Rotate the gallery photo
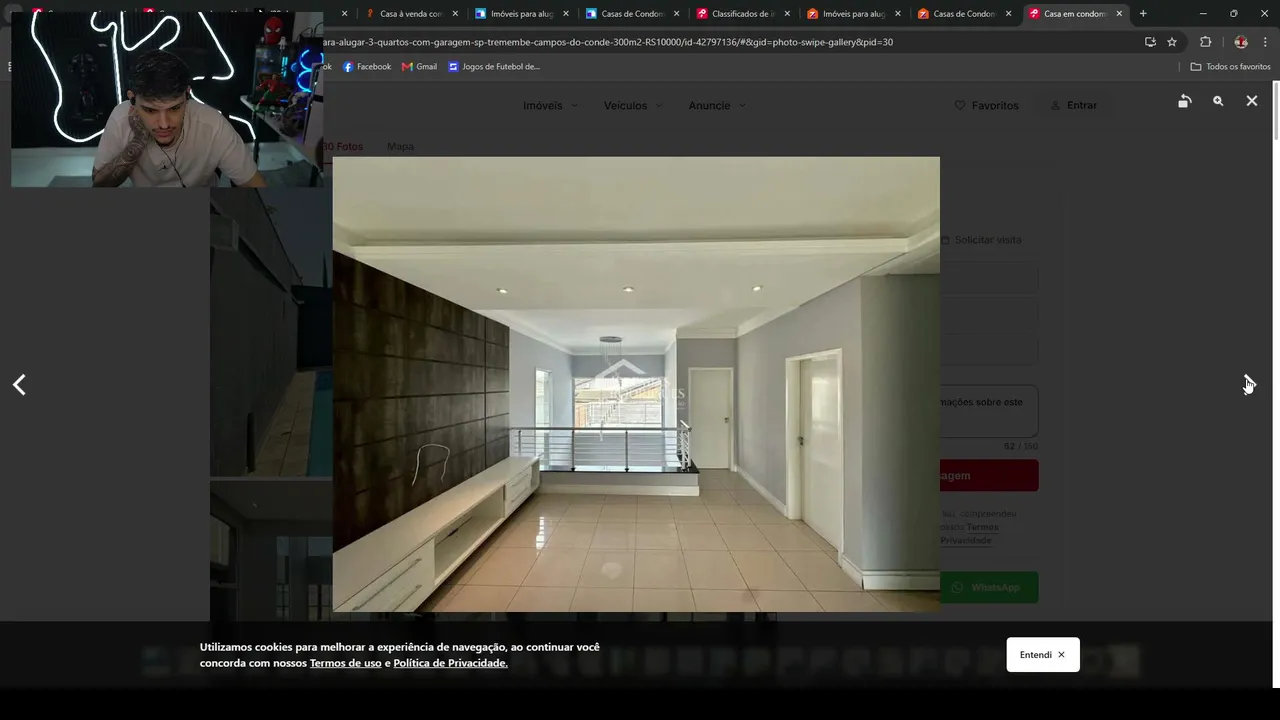 coord(1184,101)
